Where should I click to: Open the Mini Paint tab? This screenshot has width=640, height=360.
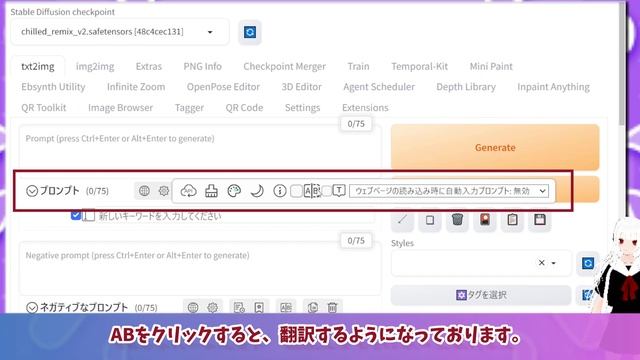click(491, 66)
